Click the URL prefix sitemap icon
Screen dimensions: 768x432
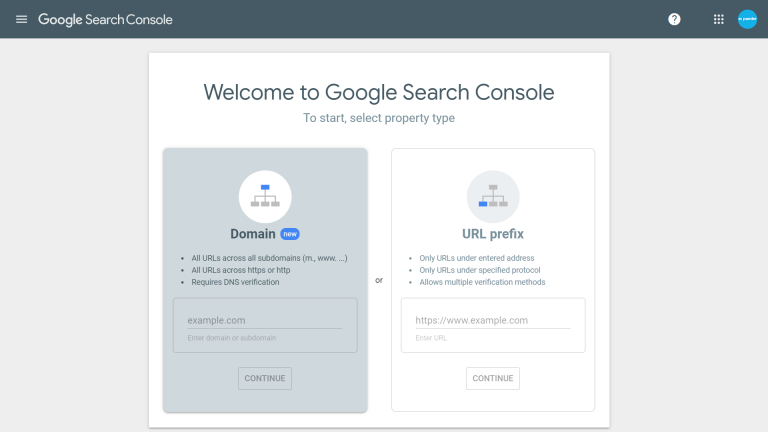point(493,196)
